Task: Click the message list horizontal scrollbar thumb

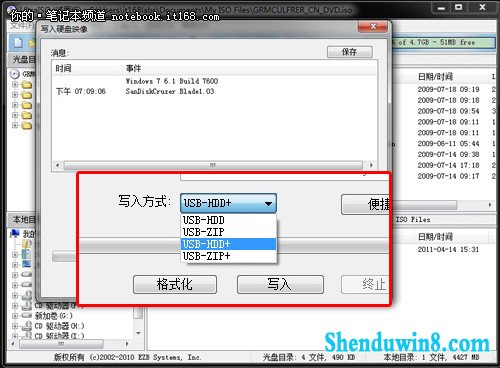Action: point(213,165)
